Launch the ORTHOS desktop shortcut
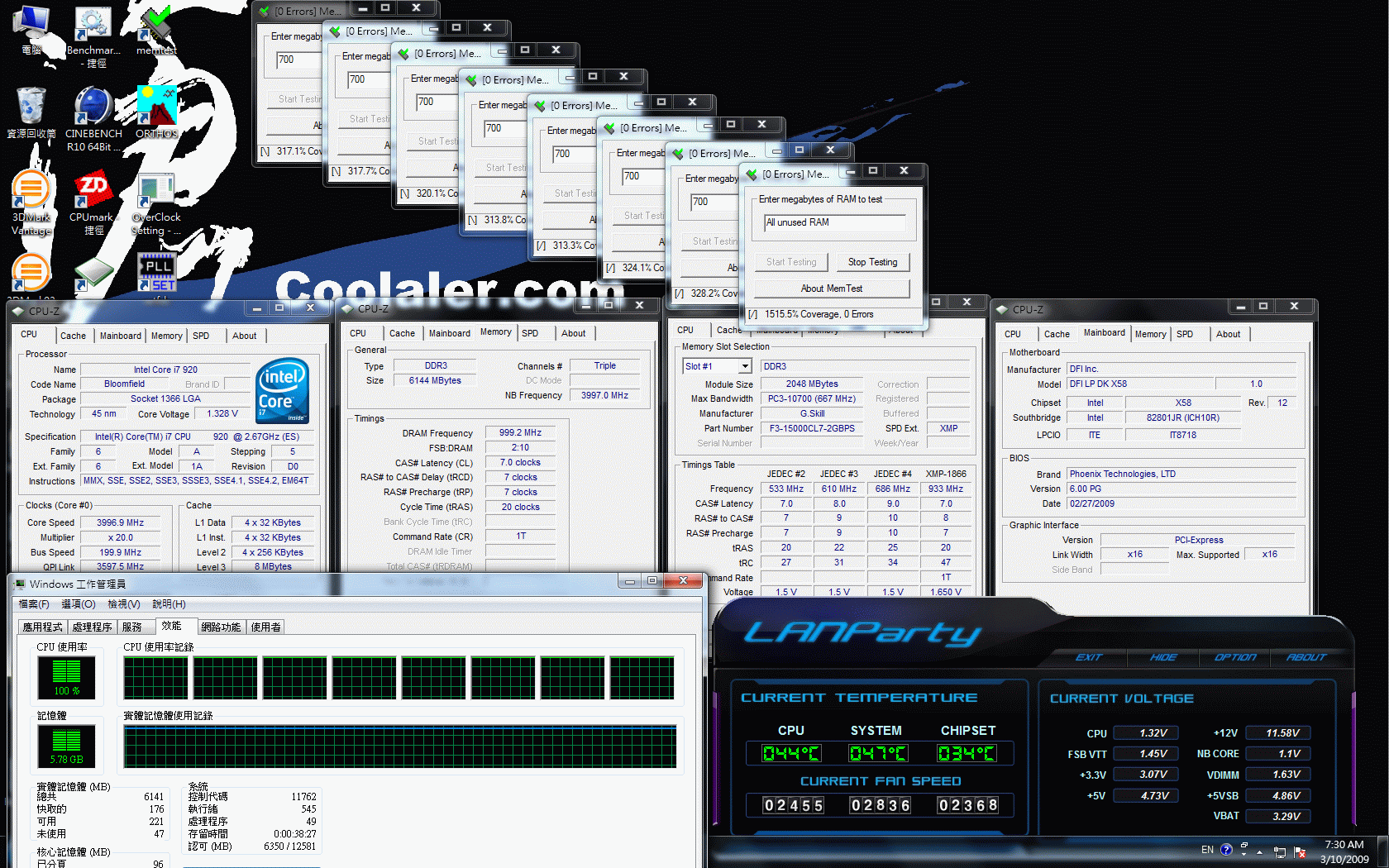Screen dimensions: 1389x868 (157, 112)
